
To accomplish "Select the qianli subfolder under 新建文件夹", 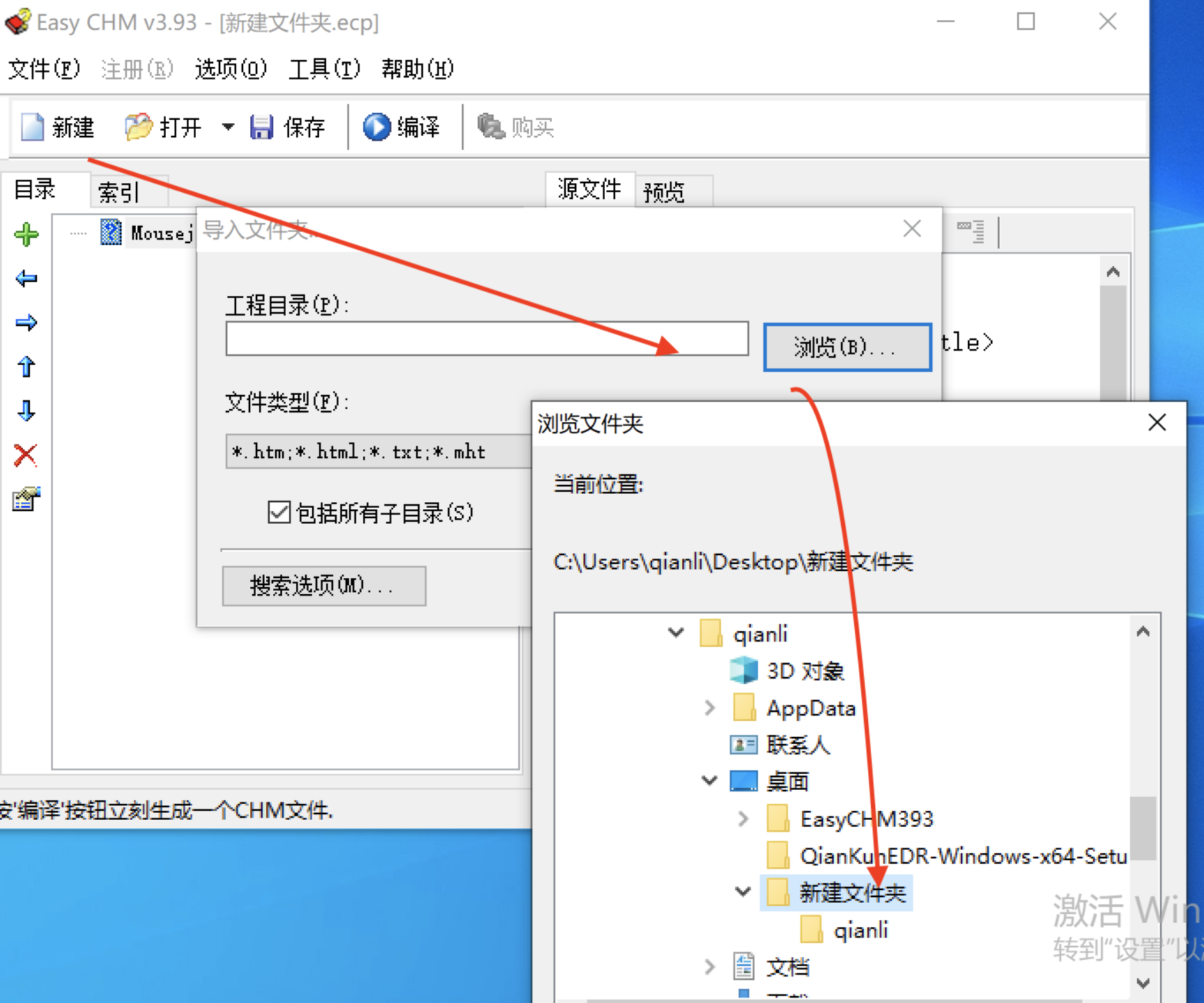I will point(861,930).
